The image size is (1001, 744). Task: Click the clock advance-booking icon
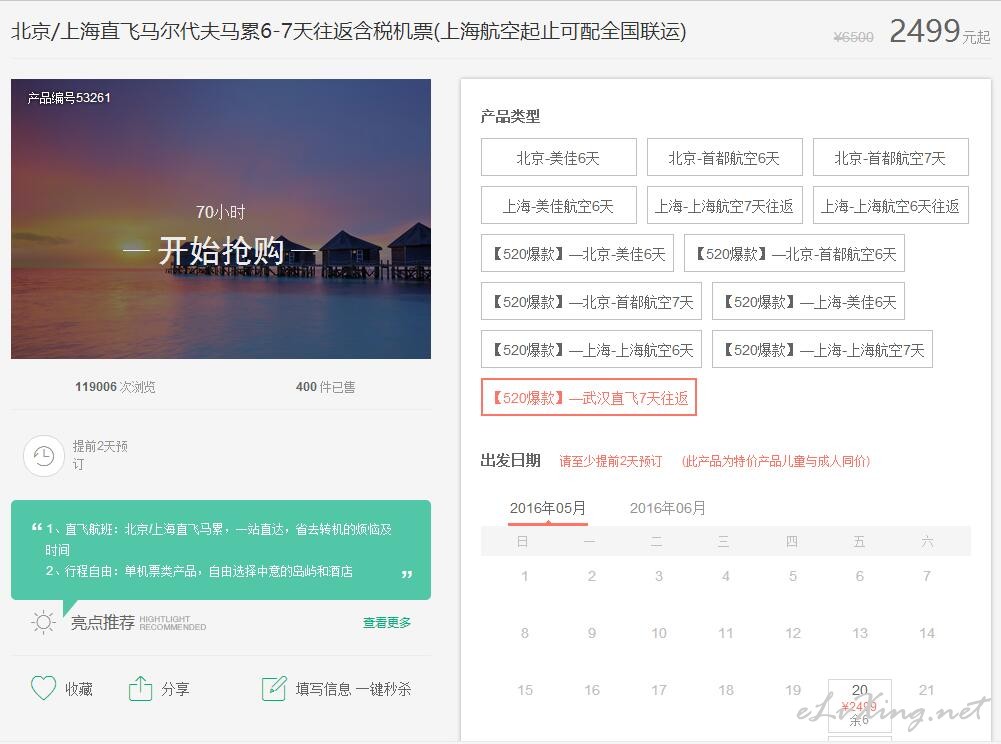pyautogui.click(x=44, y=456)
